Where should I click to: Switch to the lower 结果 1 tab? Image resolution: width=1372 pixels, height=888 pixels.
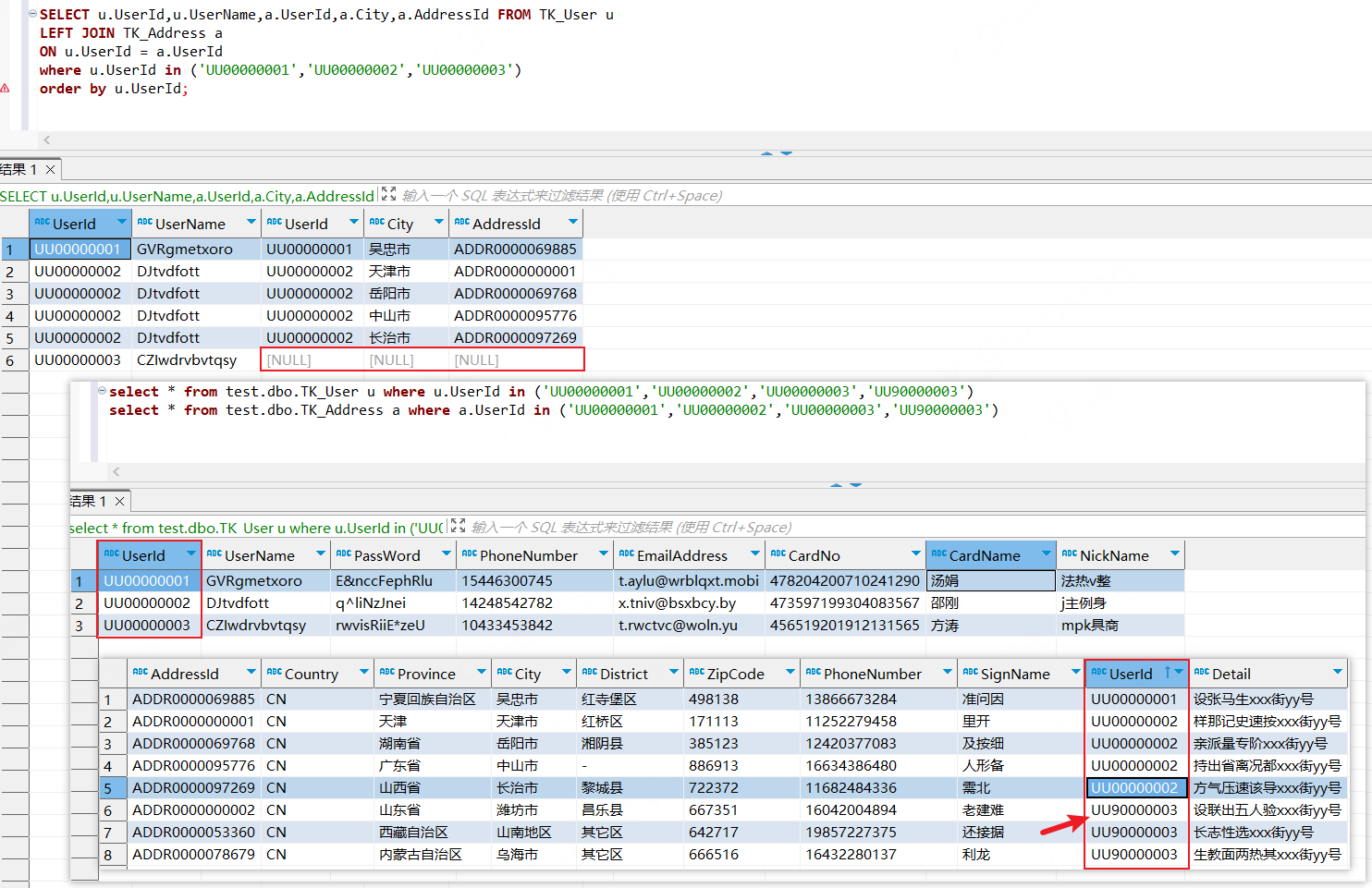click(88, 501)
